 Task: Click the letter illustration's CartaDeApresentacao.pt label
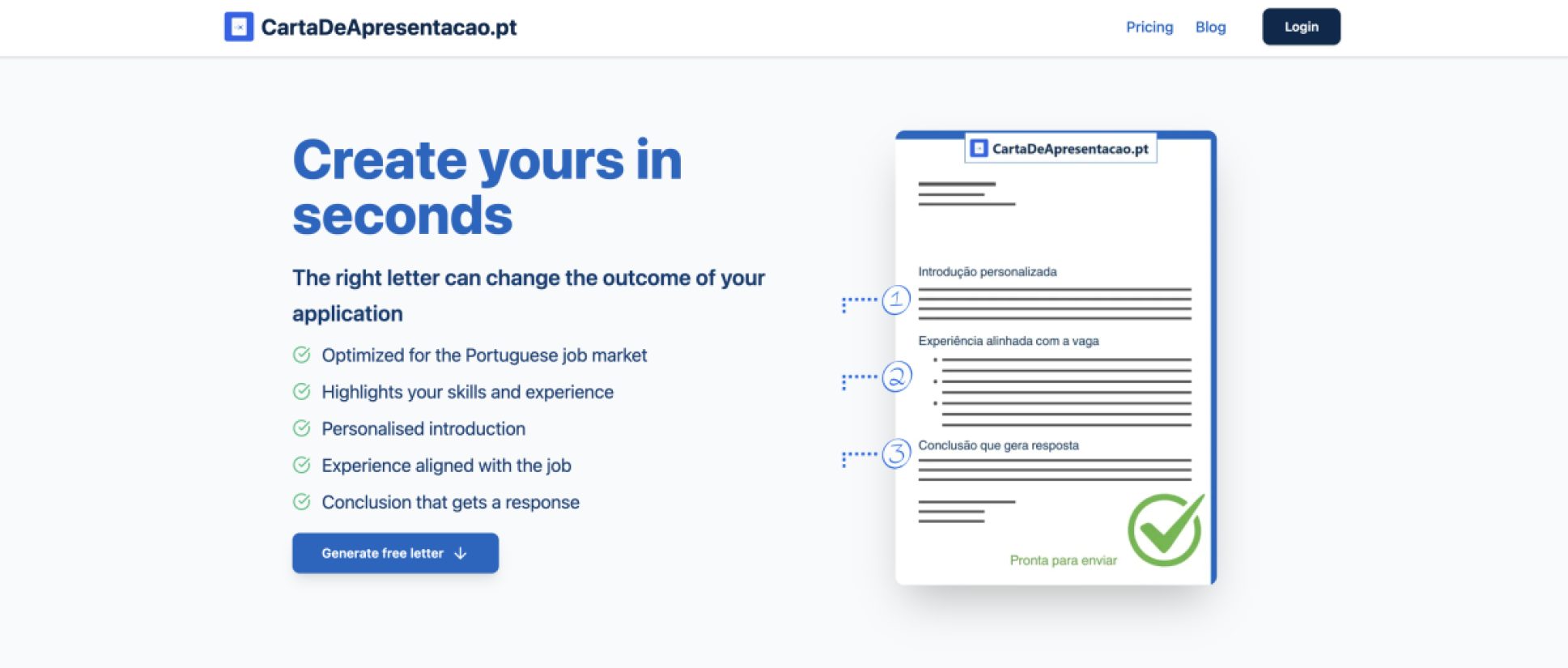coord(1070,149)
